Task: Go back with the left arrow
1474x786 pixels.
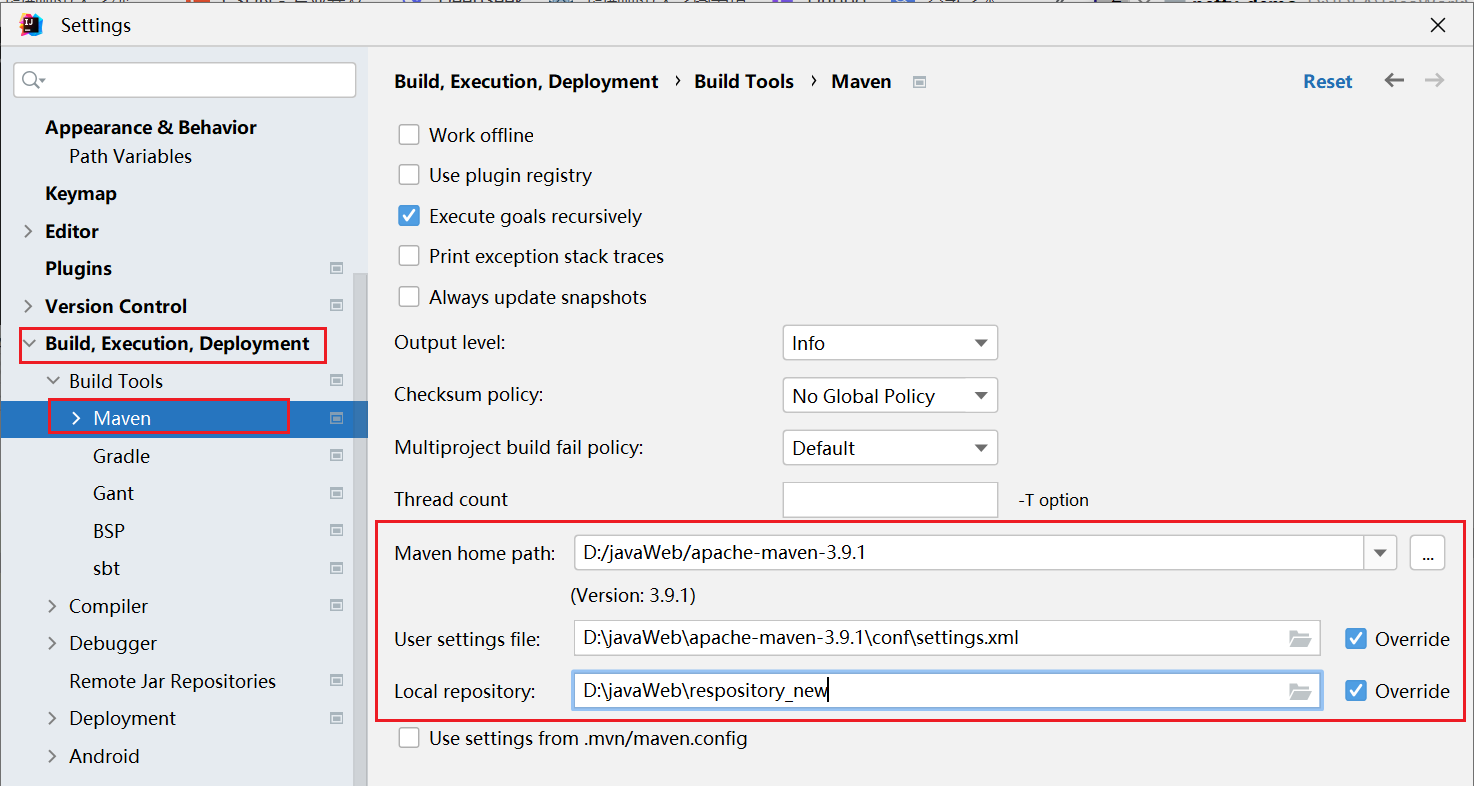Action: (x=1394, y=81)
